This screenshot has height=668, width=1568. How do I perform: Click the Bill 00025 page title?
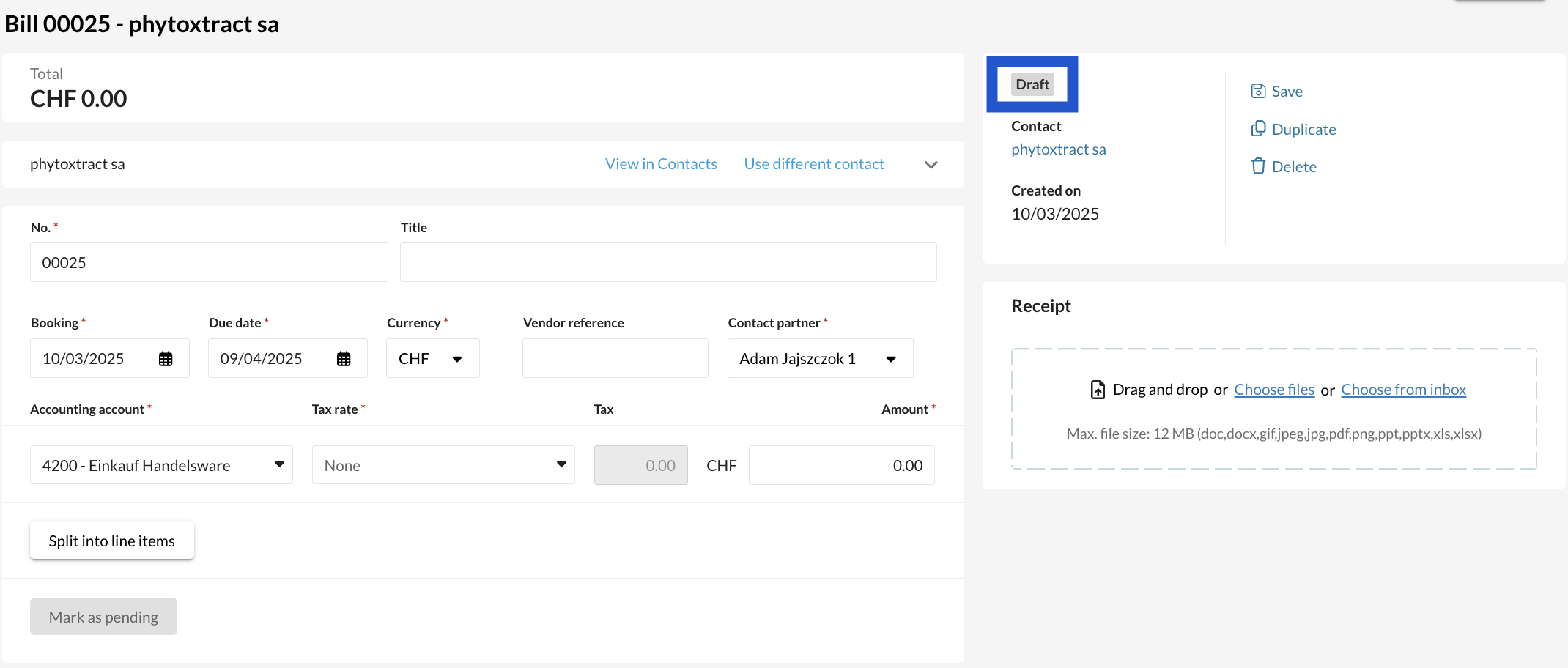pos(141,24)
